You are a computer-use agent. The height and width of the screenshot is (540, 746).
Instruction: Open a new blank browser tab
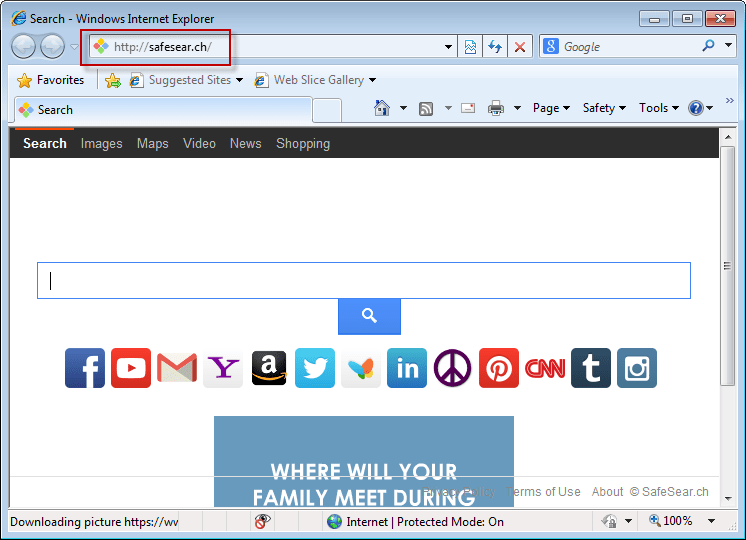coord(327,110)
